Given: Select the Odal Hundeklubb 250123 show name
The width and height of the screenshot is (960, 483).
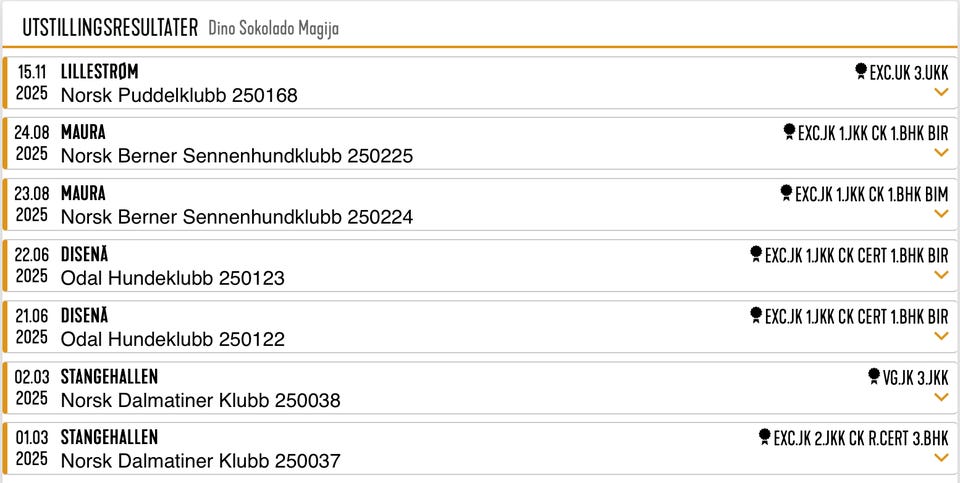Looking at the screenshot, I should (x=173, y=279).
